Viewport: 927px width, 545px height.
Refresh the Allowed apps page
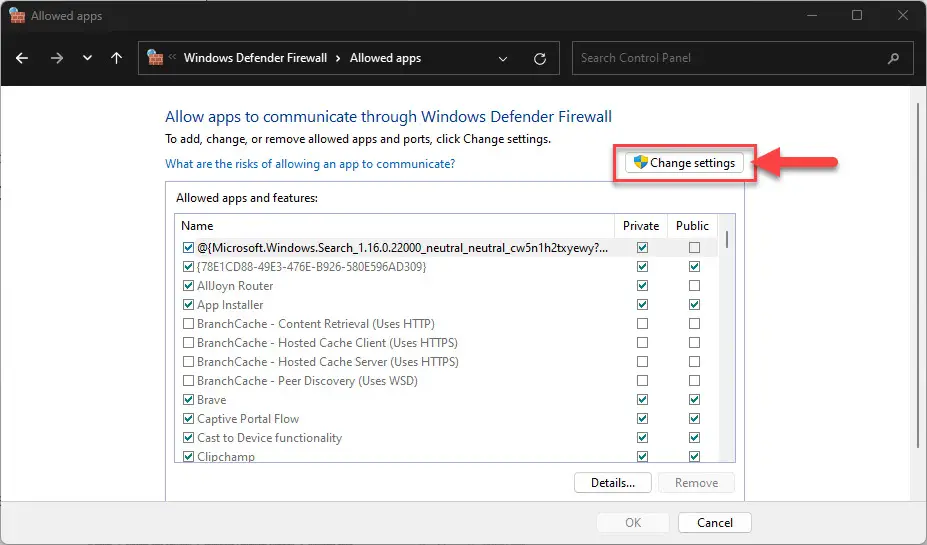(x=540, y=58)
